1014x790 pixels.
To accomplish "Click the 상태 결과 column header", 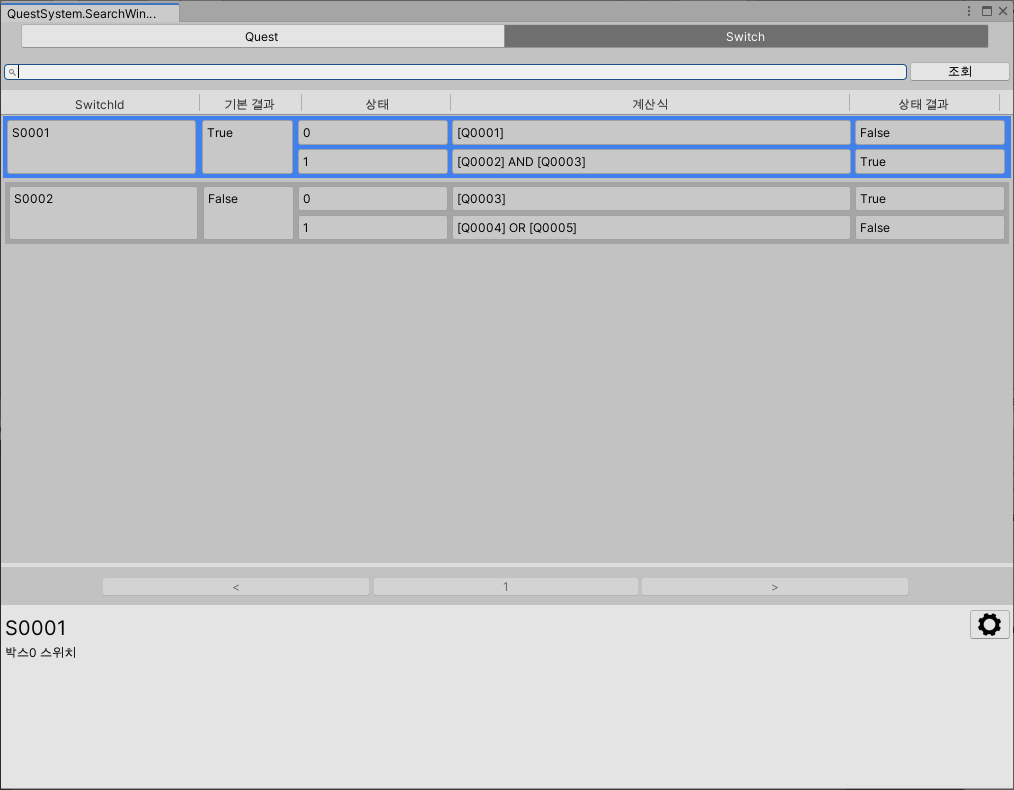I will coord(923,104).
